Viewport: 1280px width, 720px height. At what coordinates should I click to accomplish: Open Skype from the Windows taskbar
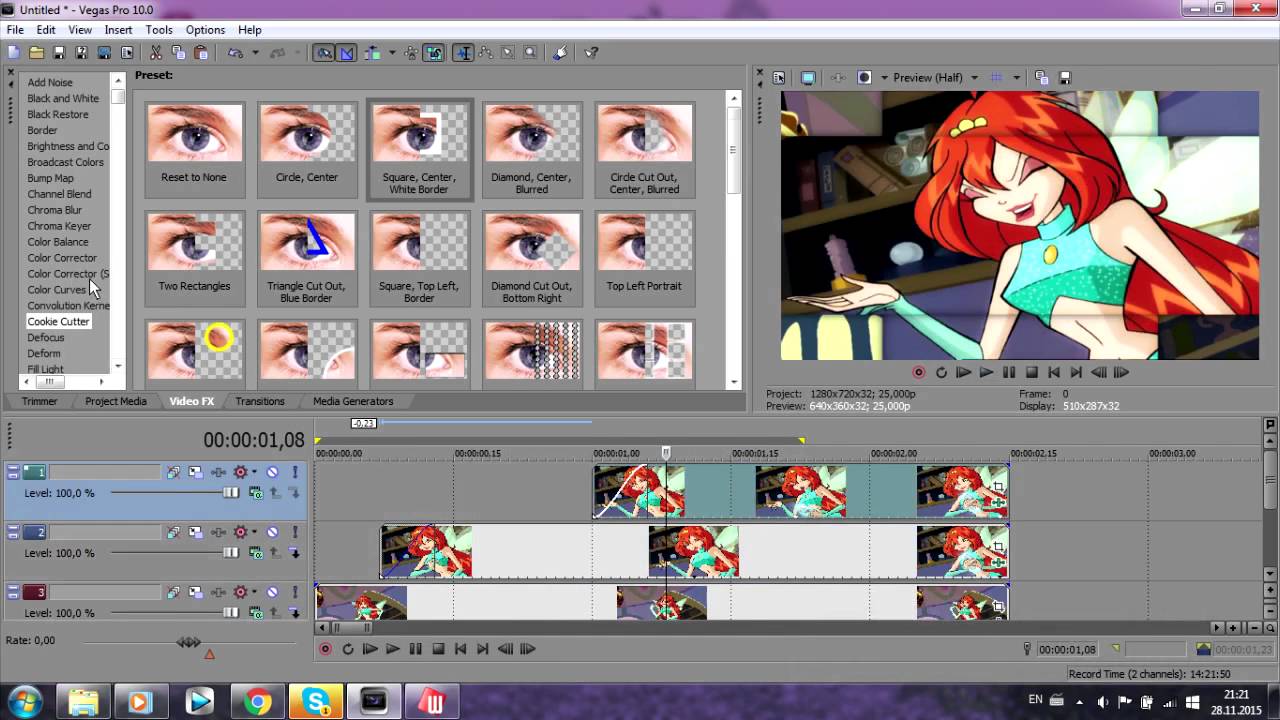[316, 702]
